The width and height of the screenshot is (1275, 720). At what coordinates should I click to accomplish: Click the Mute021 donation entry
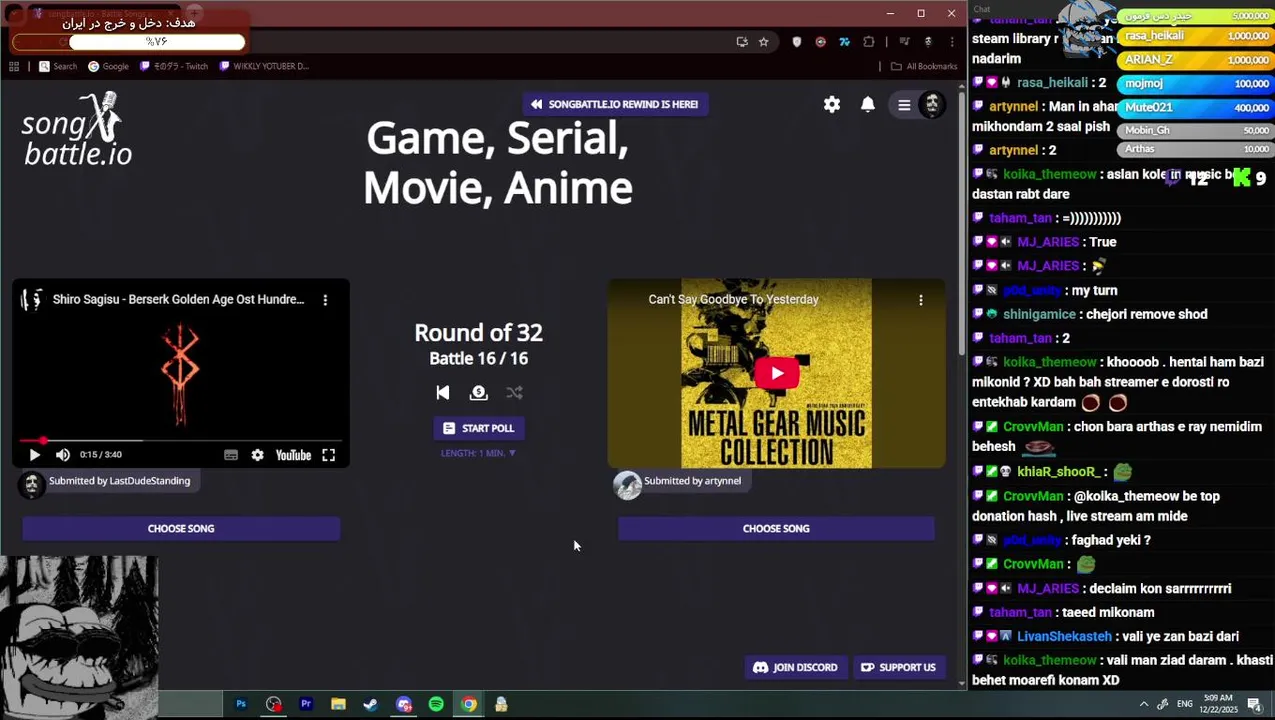tap(1196, 107)
